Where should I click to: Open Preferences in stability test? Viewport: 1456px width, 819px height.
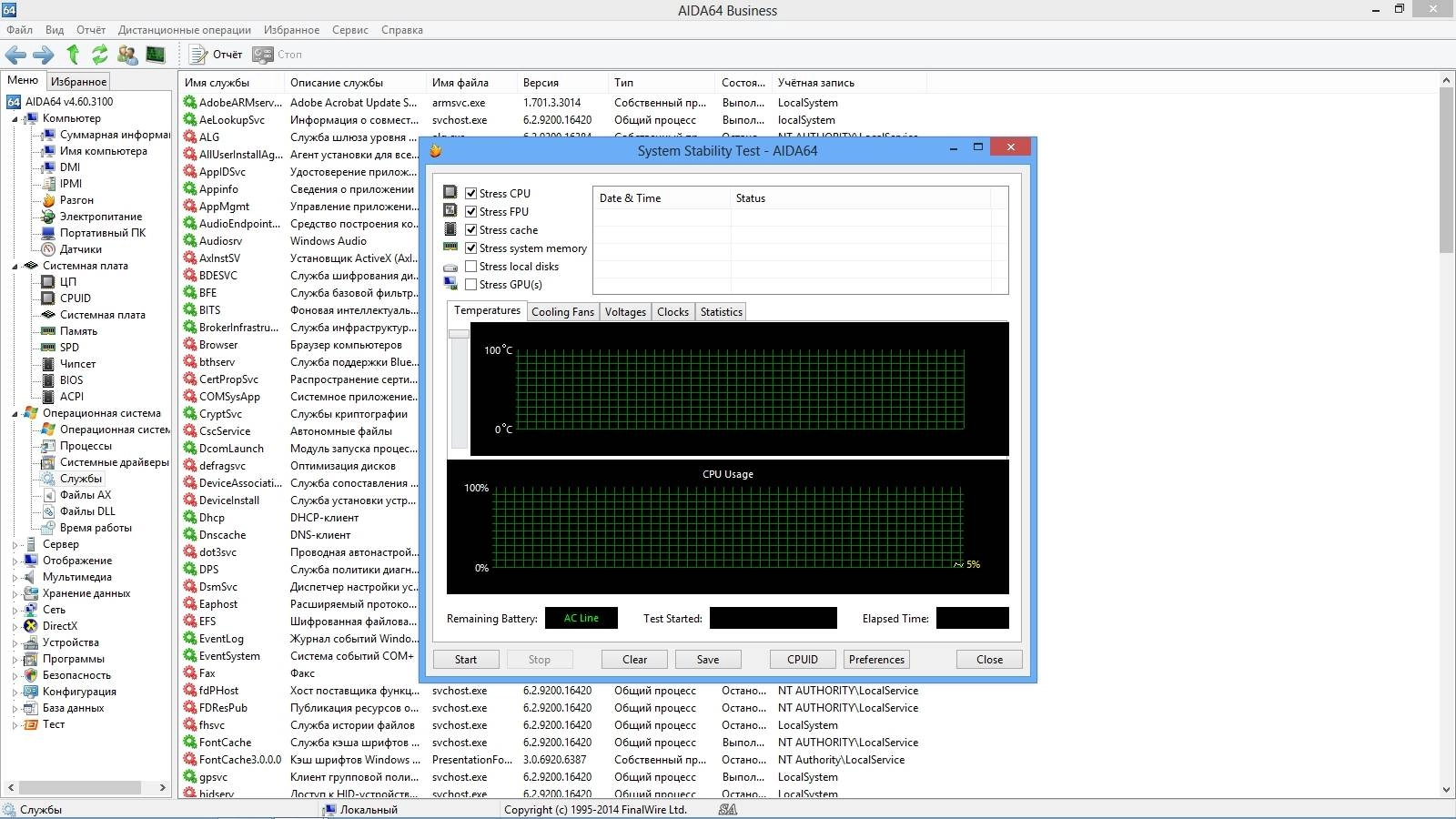[876, 660]
